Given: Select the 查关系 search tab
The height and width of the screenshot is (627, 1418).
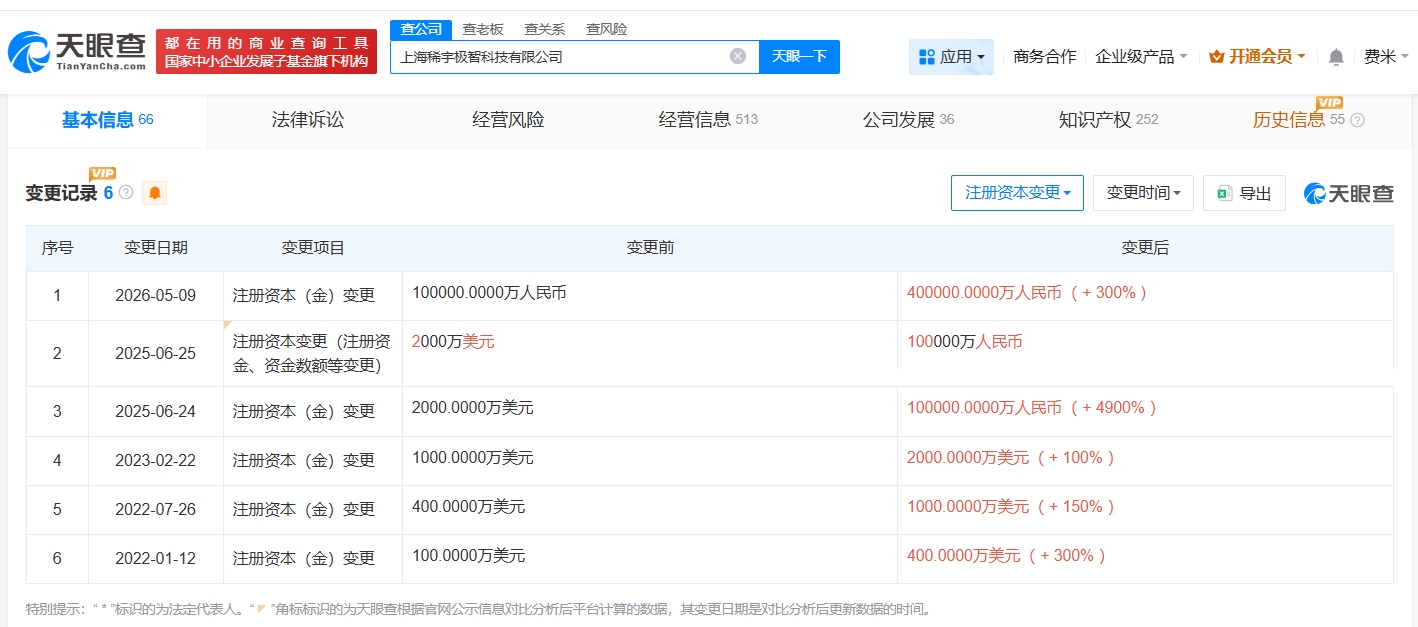Looking at the screenshot, I should tap(545, 29).
